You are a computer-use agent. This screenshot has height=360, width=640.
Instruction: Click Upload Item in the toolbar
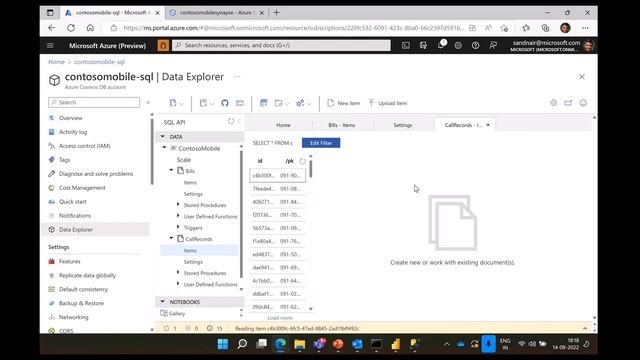click(388, 103)
